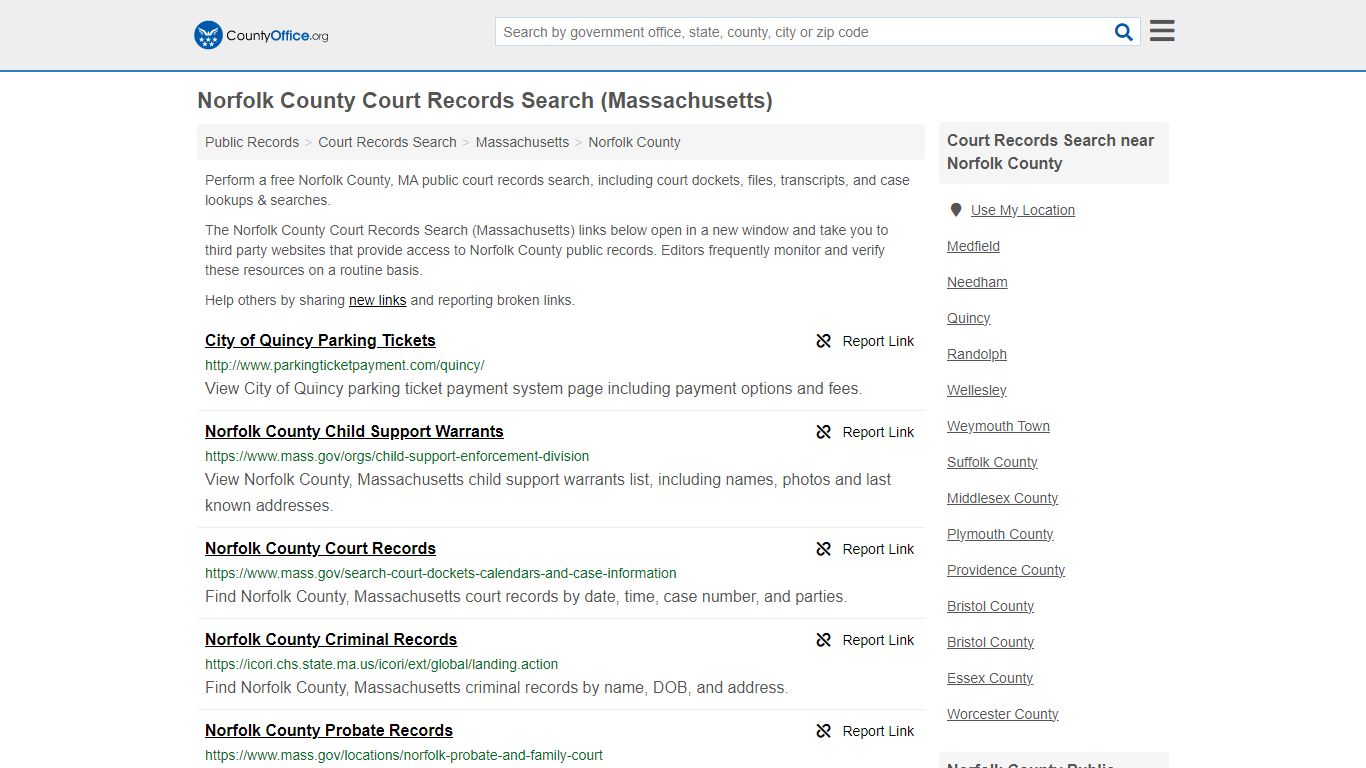This screenshot has height=768, width=1366.
Task: Select Providence County in nearby list
Action: click(x=1006, y=570)
